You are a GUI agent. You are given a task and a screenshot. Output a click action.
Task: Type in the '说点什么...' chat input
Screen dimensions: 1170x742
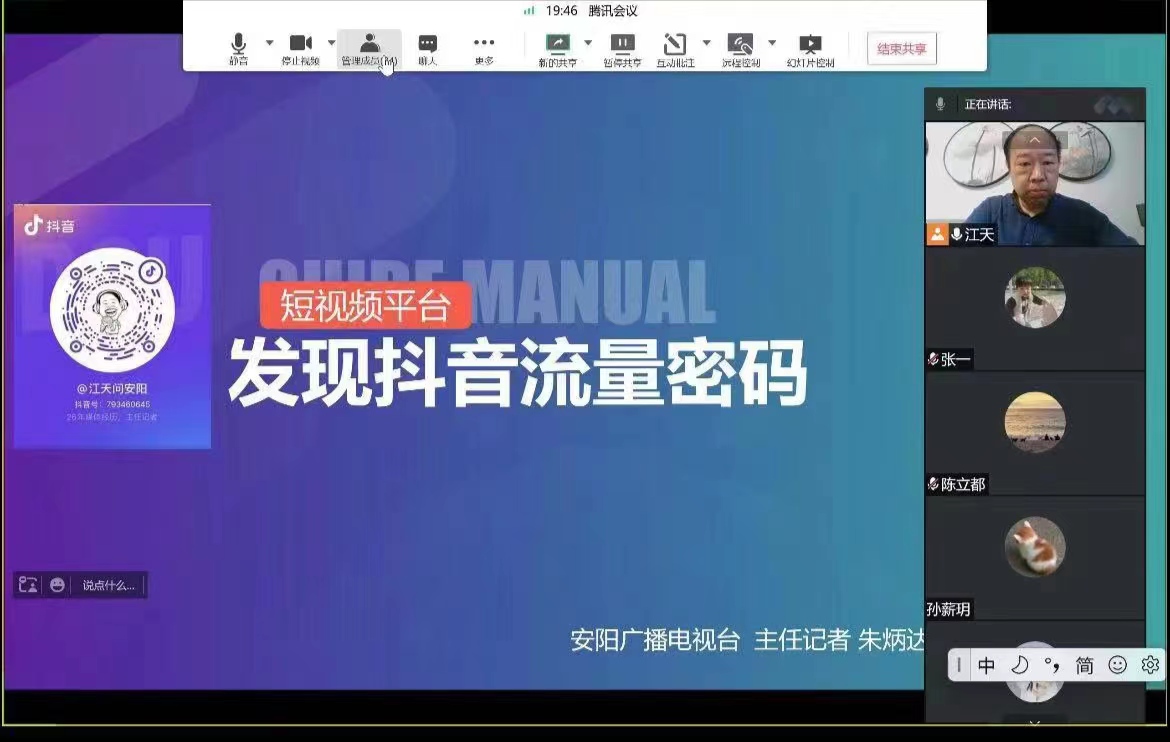108,585
